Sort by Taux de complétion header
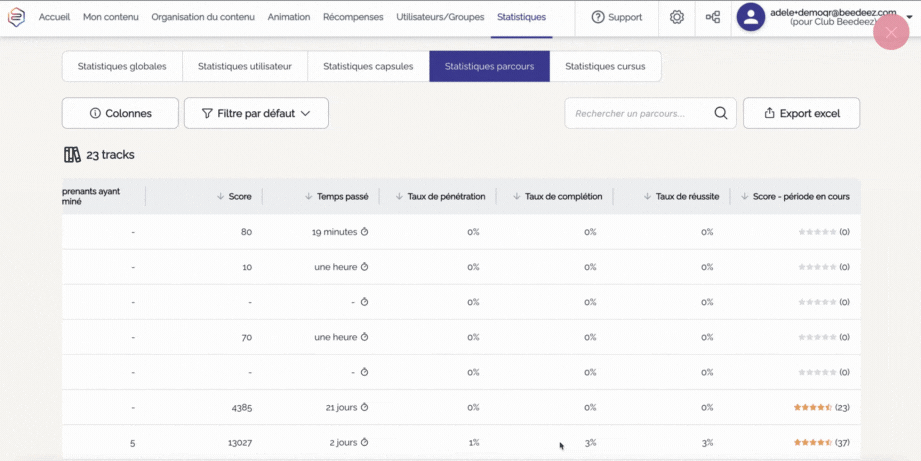This screenshot has width=921, height=461. pos(516,197)
